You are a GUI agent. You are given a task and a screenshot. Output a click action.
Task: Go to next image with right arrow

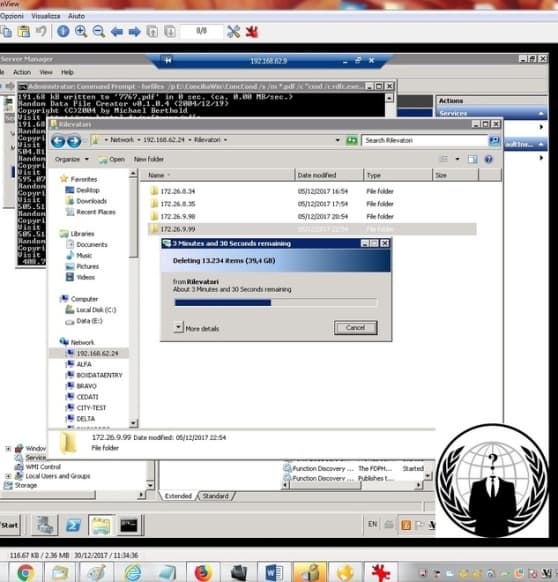pyautogui.click(x=134, y=32)
